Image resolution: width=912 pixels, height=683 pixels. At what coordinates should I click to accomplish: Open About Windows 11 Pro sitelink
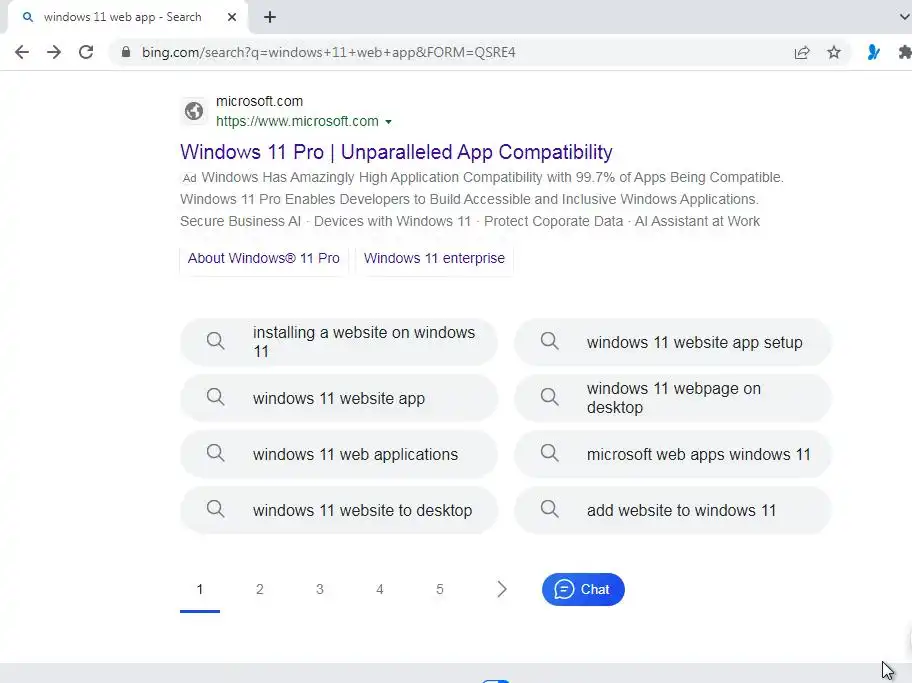pos(263,258)
